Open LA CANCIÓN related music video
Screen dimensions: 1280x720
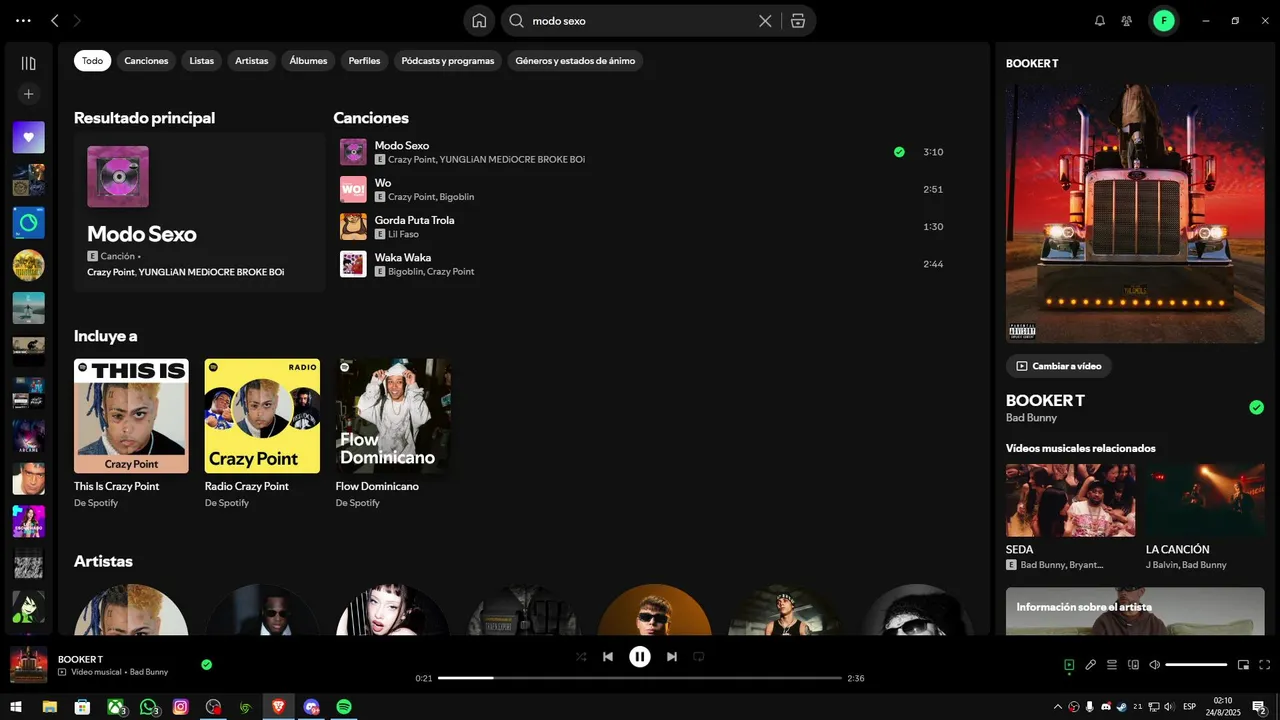(x=1205, y=517)
